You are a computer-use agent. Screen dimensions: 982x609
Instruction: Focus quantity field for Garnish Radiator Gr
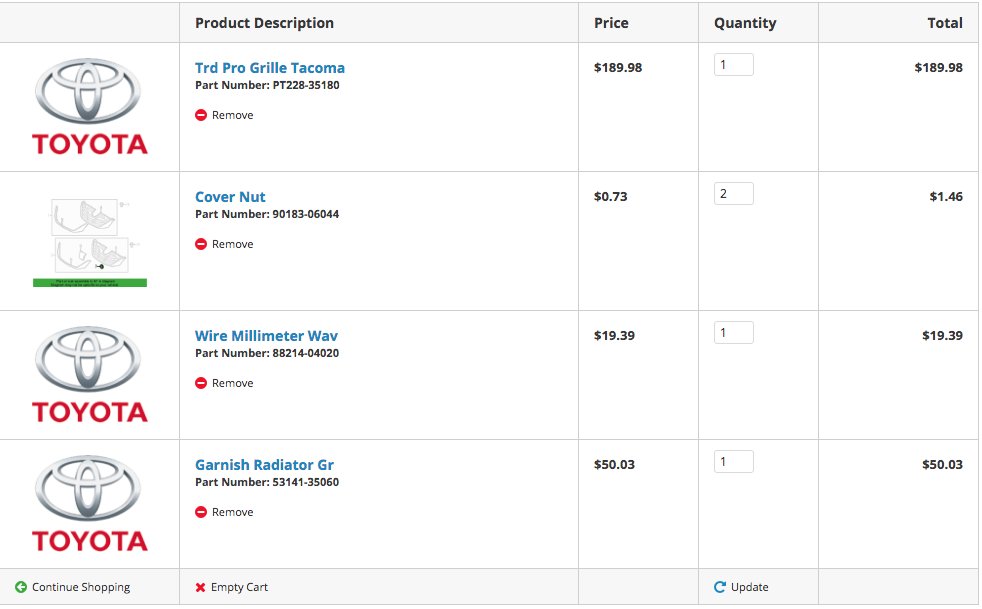click(x=733, y=462)
